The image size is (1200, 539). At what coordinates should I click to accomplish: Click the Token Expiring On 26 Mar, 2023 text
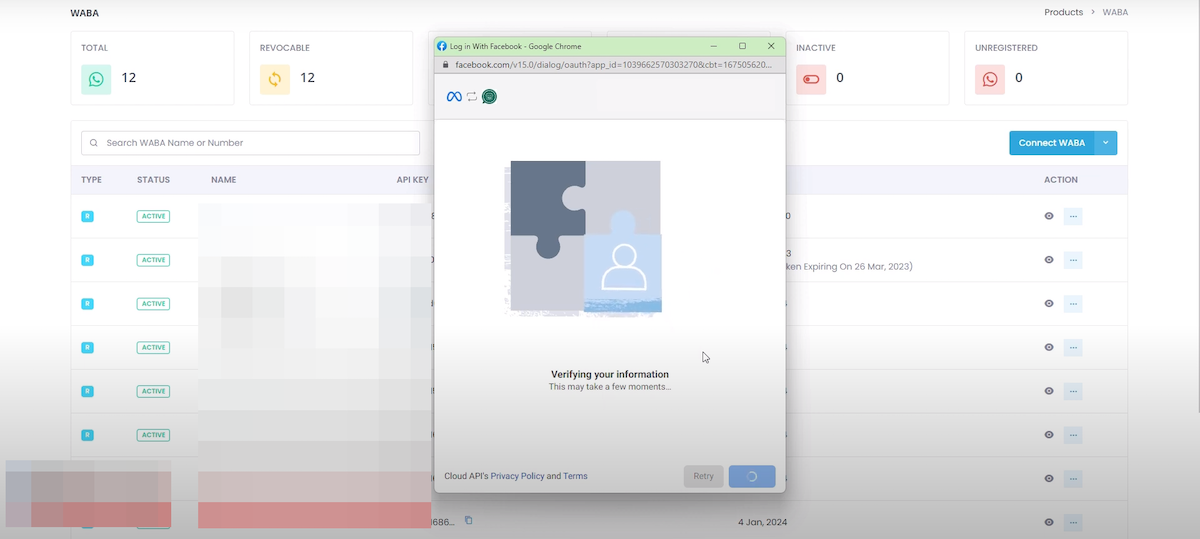(849, 267)
